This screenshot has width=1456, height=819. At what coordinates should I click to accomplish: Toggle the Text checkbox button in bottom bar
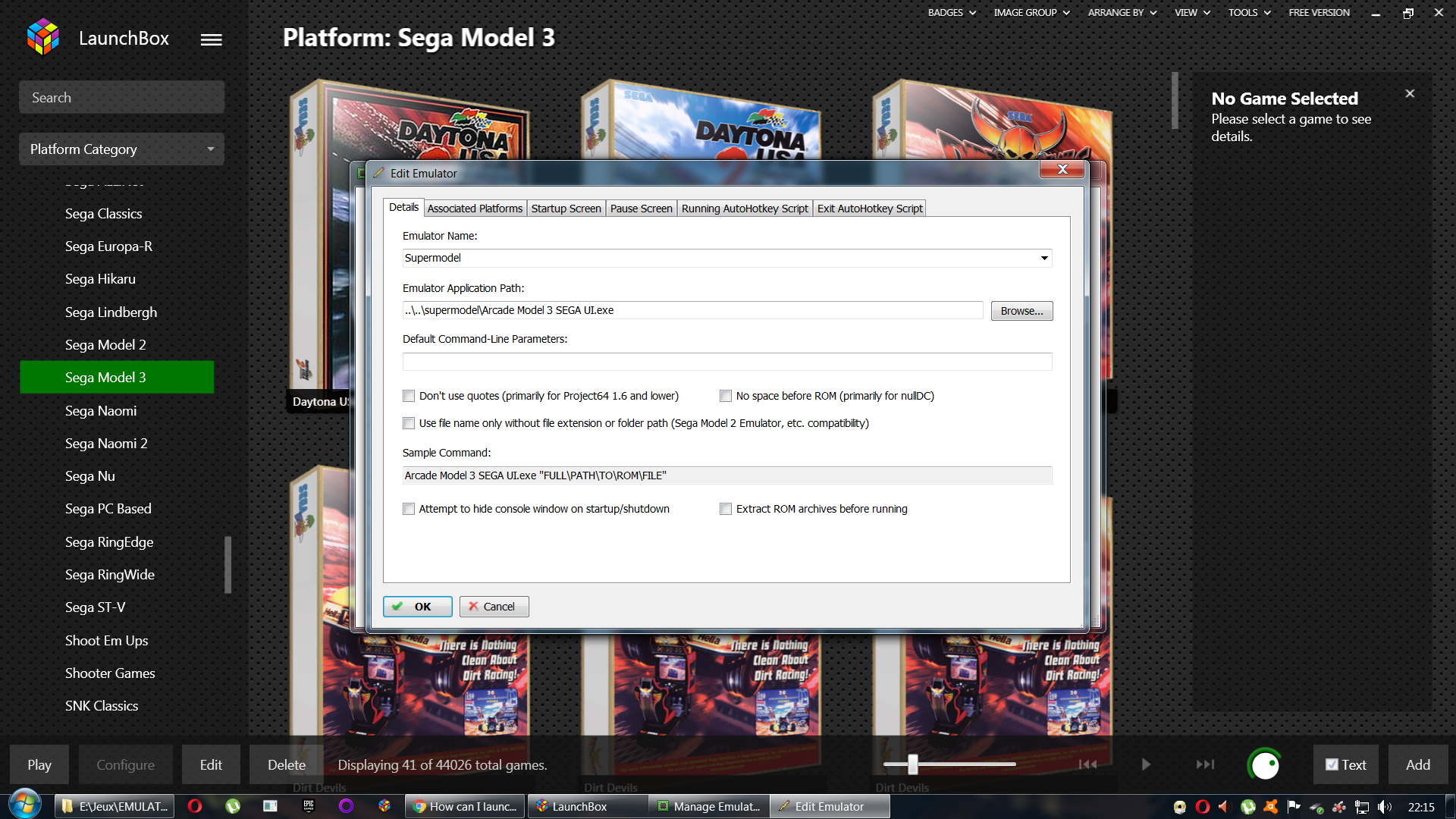point(1345,764)
